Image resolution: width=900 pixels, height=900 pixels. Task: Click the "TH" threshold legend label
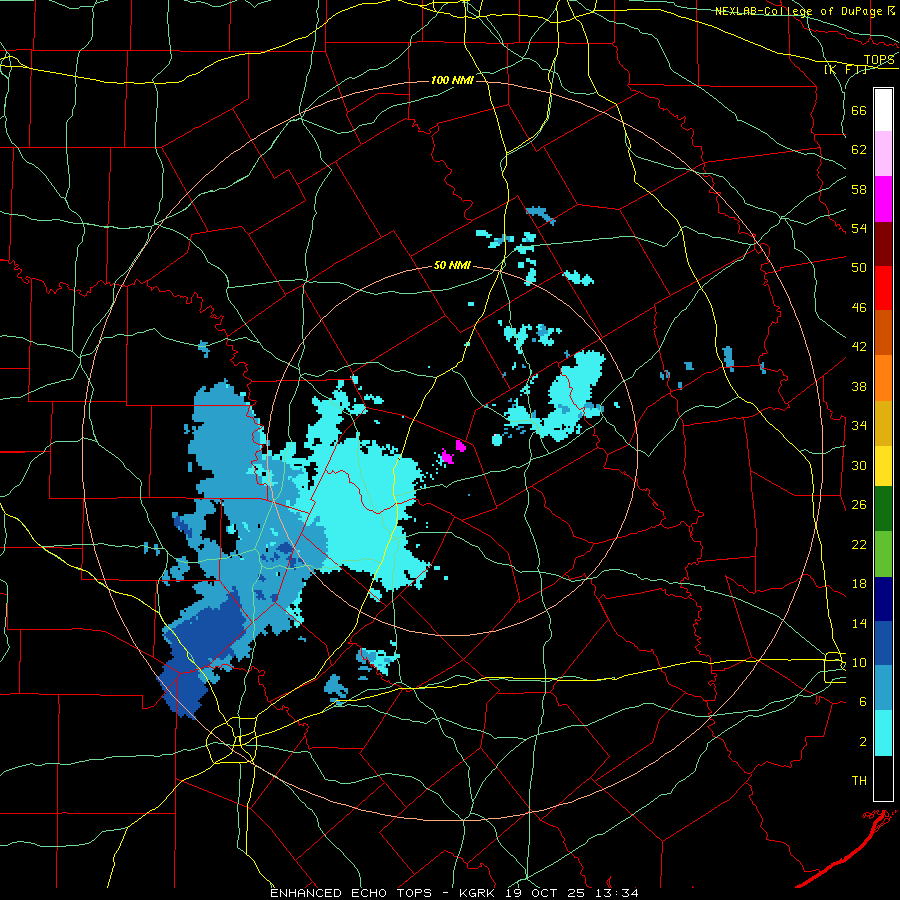pos(859,781)
